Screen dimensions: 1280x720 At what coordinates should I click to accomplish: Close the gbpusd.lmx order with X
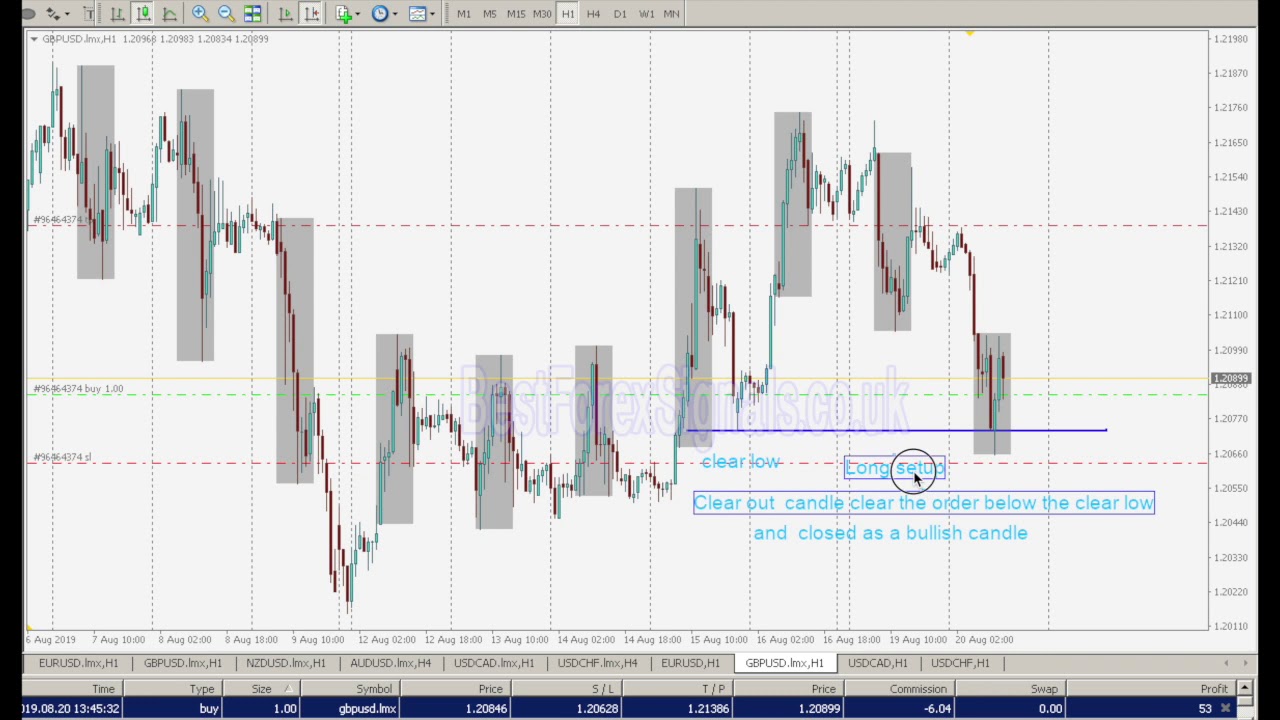coord(1227,709)
